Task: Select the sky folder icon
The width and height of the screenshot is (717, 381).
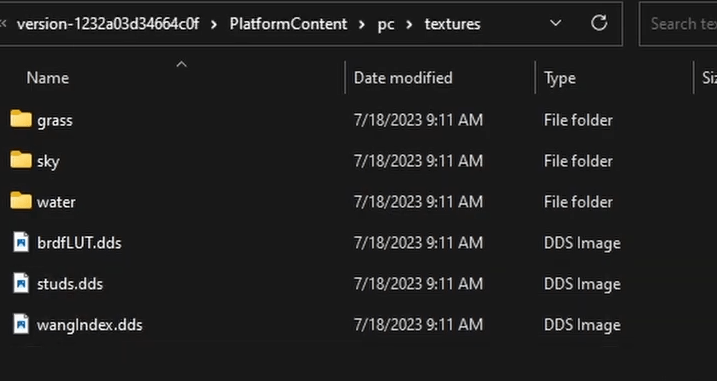Action: [x=21, y=160]
